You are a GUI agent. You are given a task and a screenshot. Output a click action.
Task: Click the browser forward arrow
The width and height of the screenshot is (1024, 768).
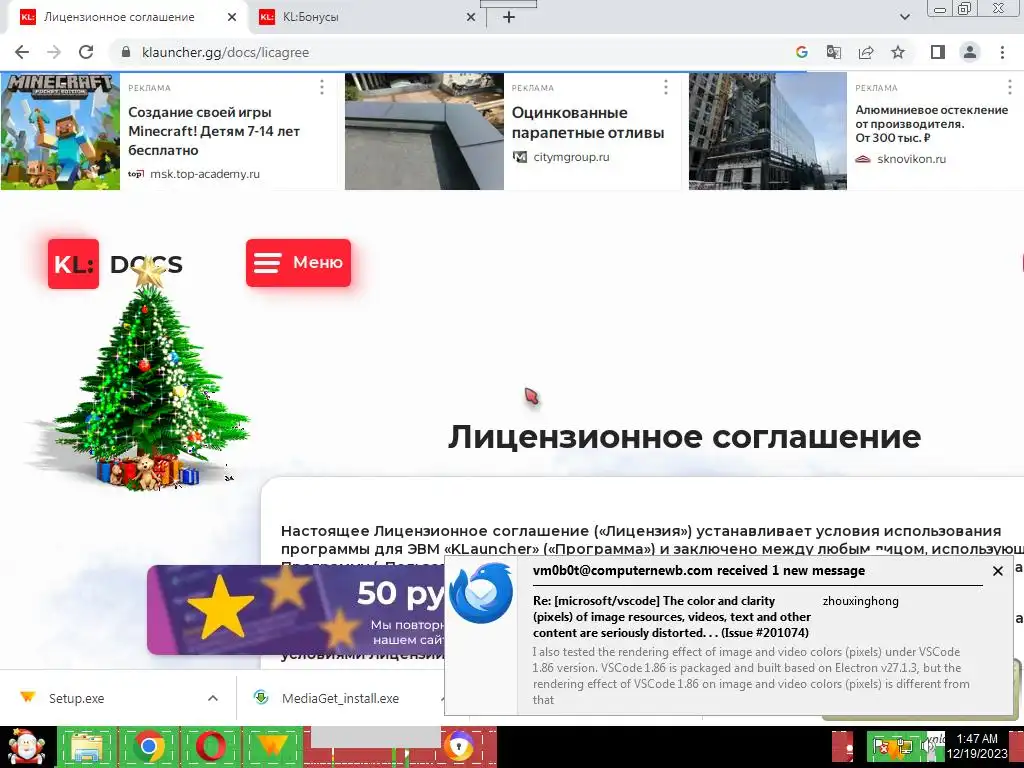pyautogui.click(x=54, y=52)
